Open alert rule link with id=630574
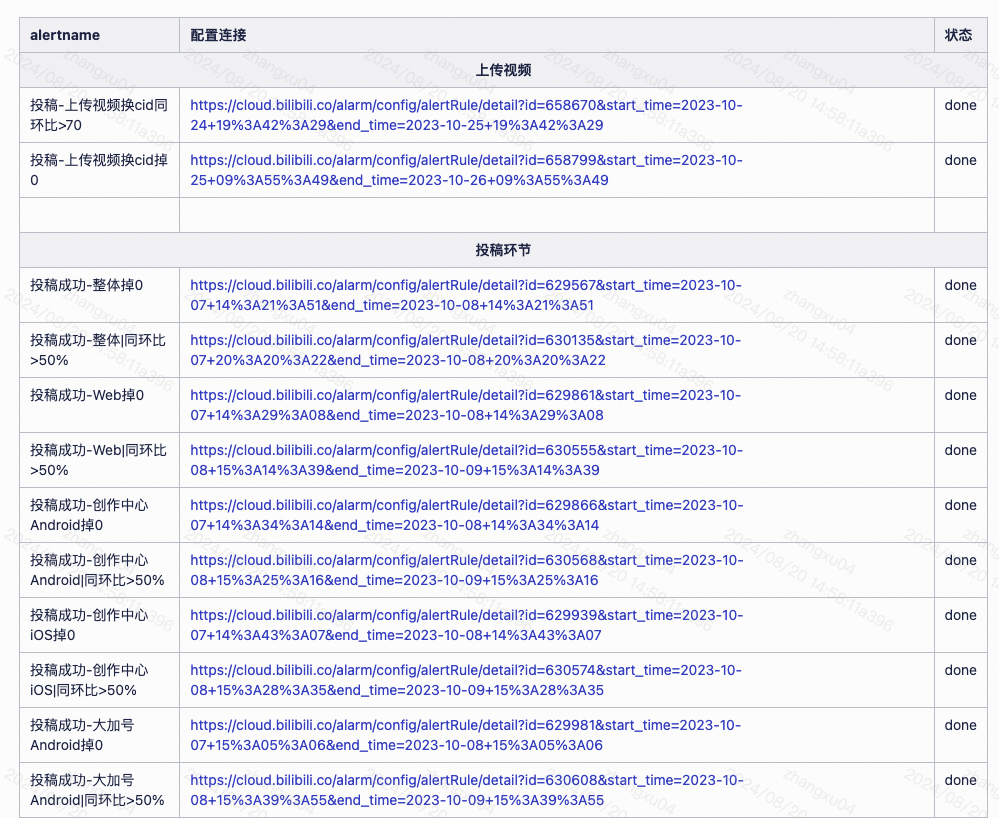999x818 pixels. pyautogui.click(x=466, y=680)
